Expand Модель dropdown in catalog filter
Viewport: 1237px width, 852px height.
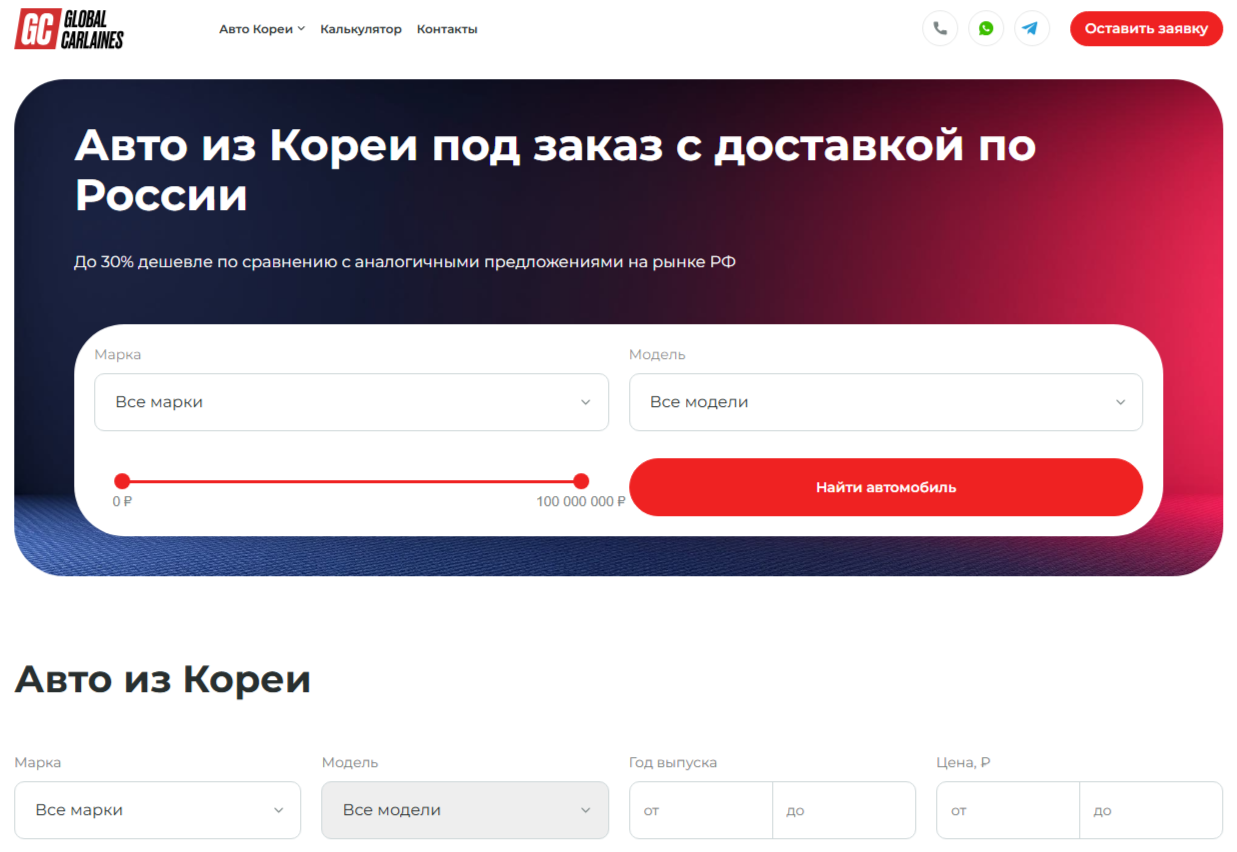tap(464, 810)
